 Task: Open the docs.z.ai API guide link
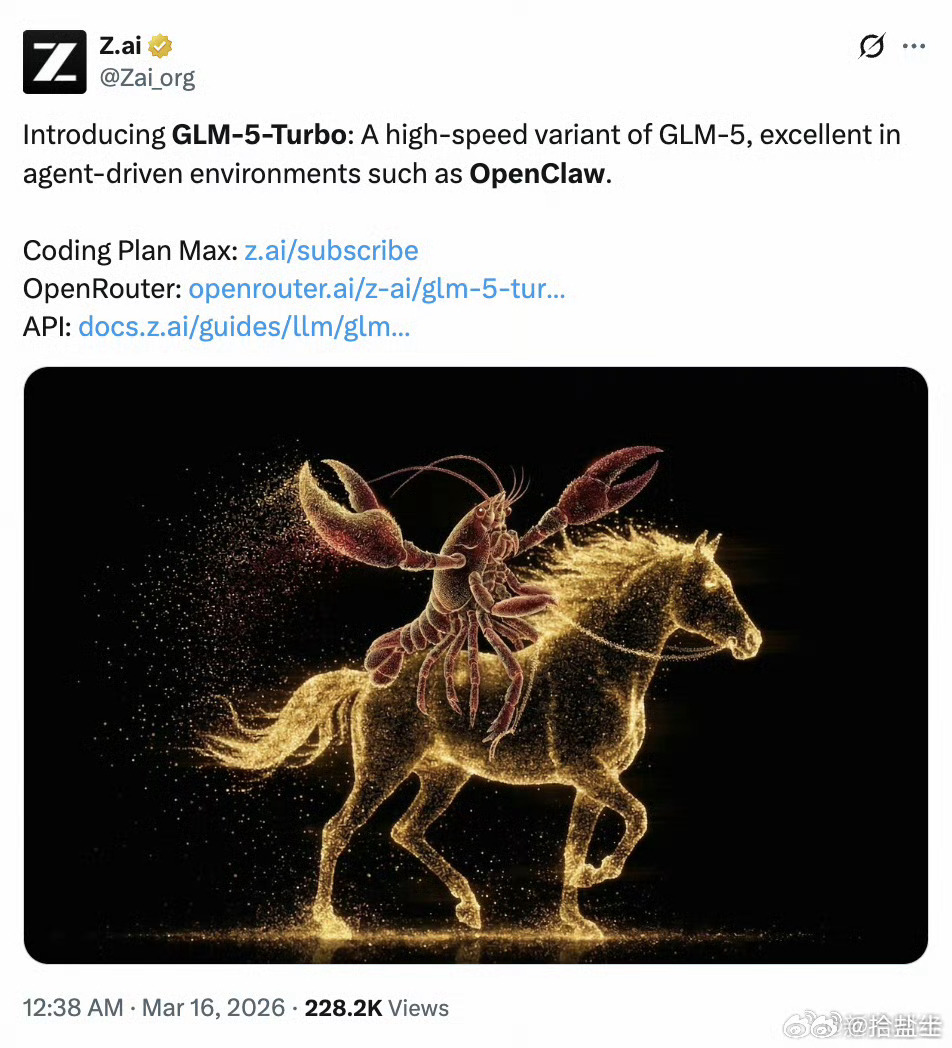(x=244, y=327)
